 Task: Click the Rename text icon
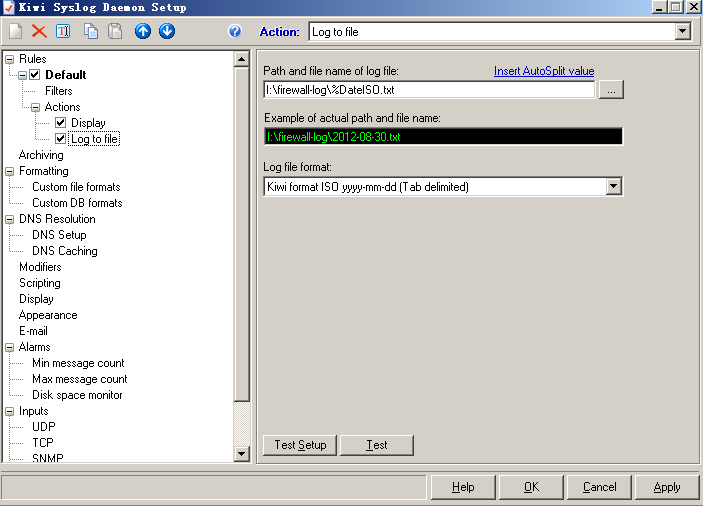tap(63, 31)
